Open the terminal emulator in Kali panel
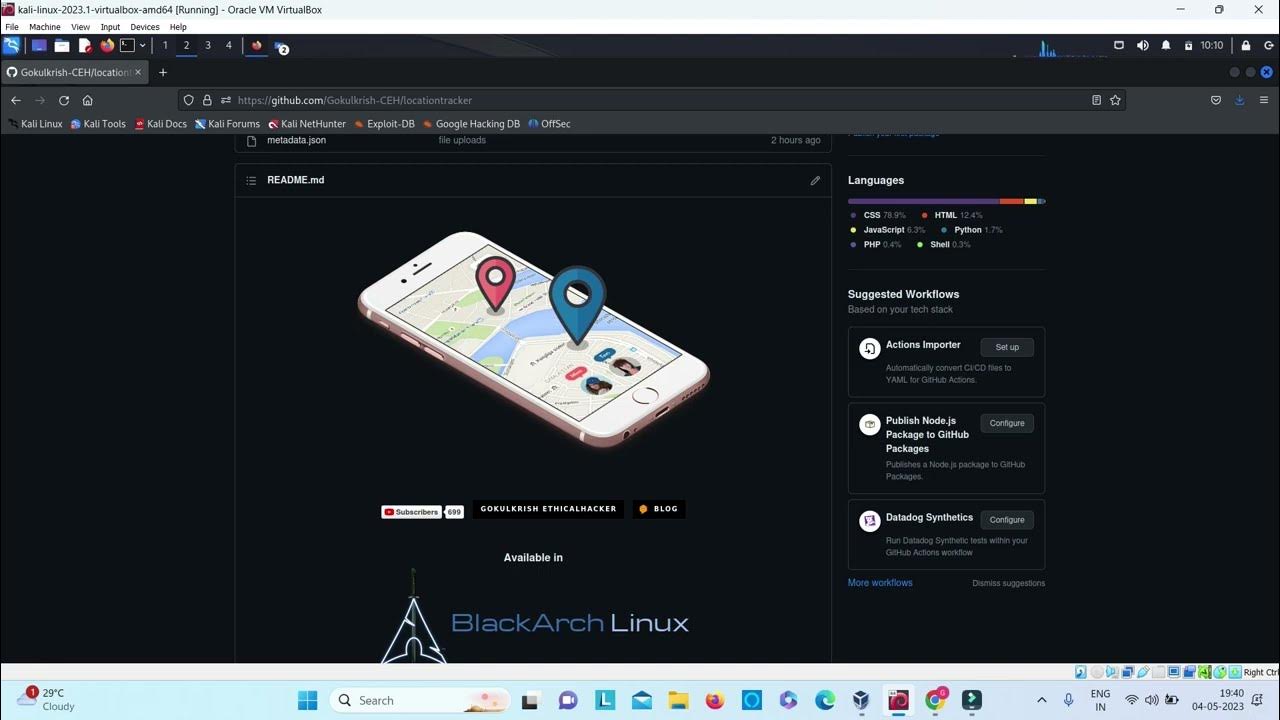The height and width of the screenshot is (720, 1280). point(127,46)
